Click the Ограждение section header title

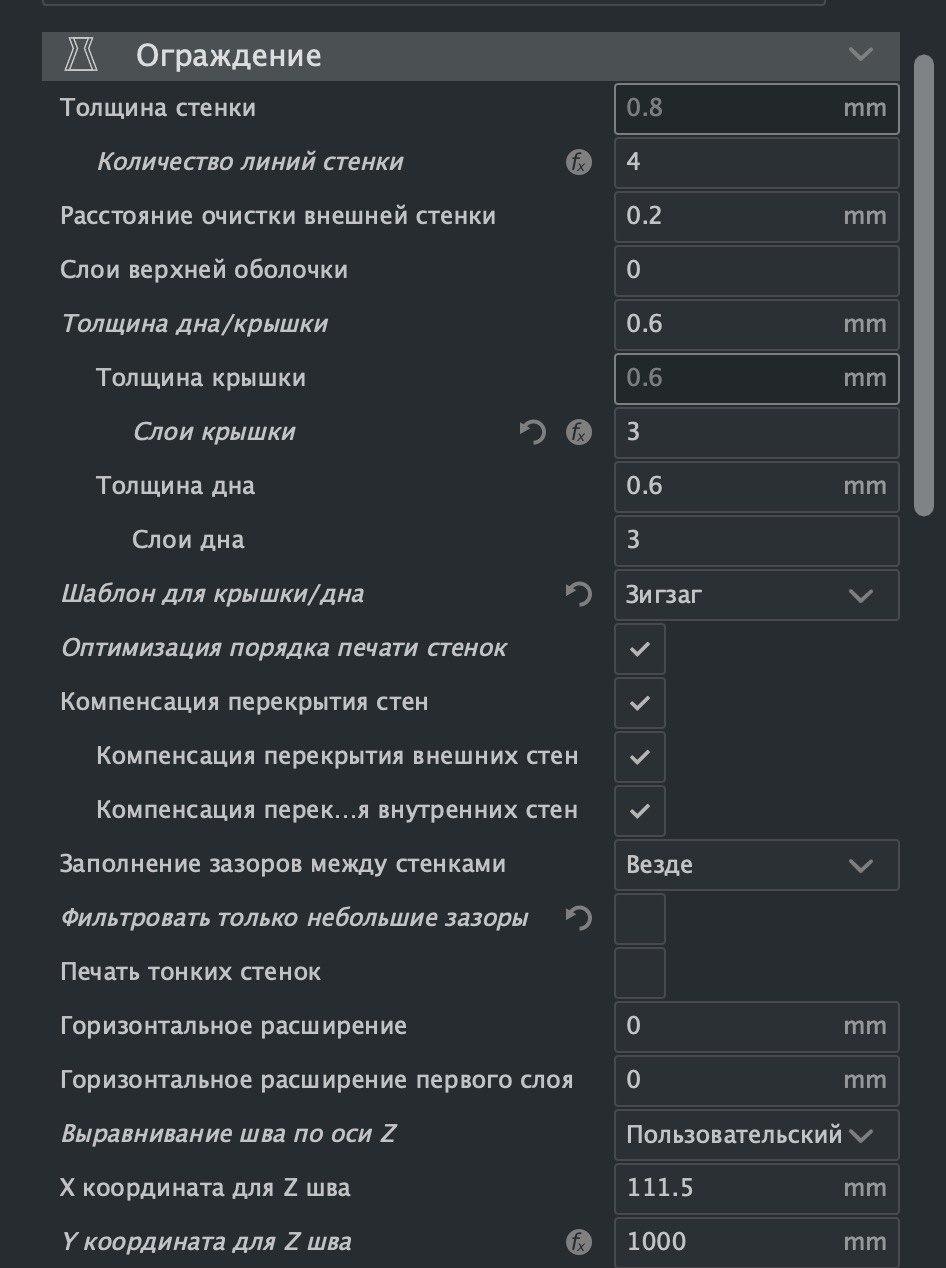pyautogui.click(x=229, y=56)
